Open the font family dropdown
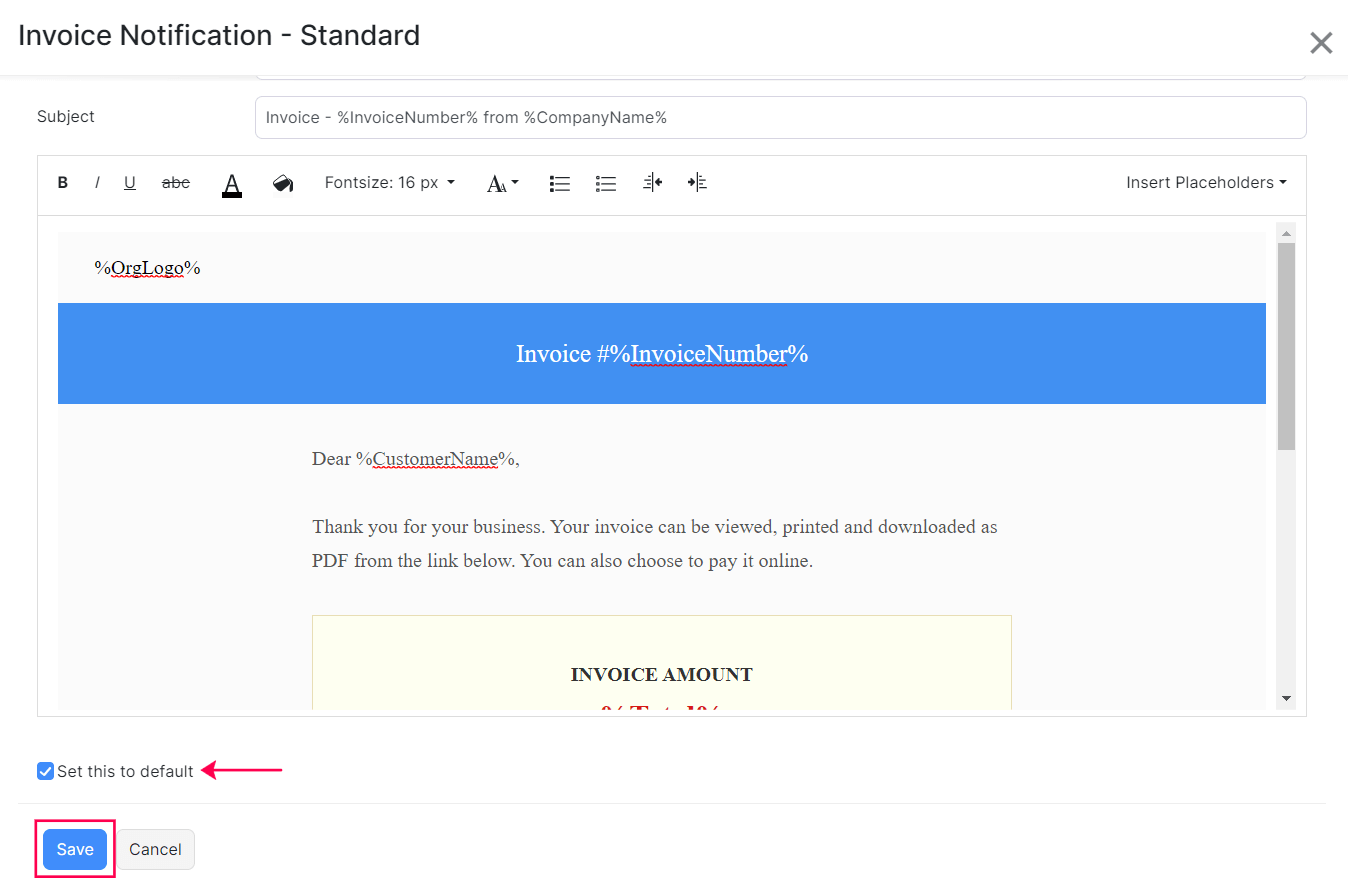This screenshot has height=890, width=1348. tap(502, 183)
